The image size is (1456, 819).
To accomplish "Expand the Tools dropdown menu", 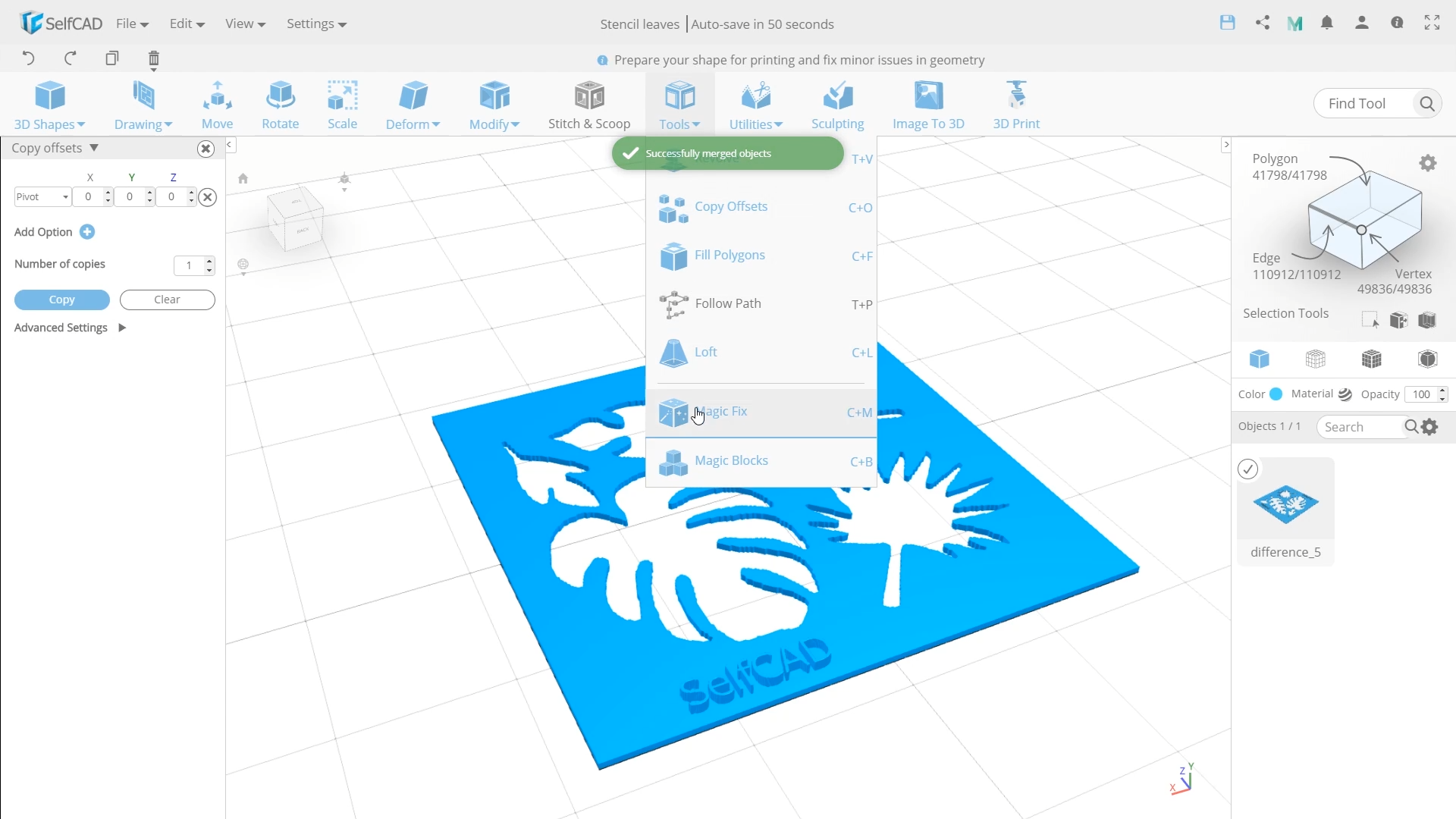I will click(680, 104).
